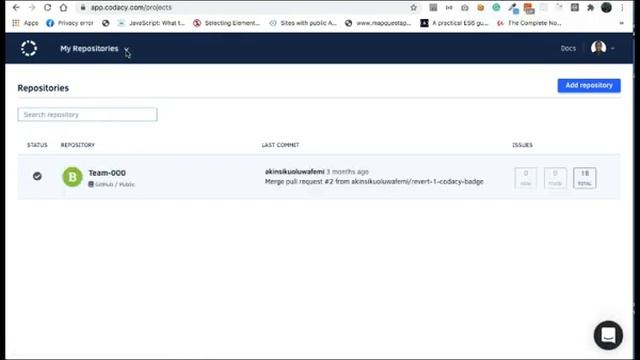This screenshot has width=640, height=360.
Task: Click the Codacy logo icon
Action: tap(29, 48)
